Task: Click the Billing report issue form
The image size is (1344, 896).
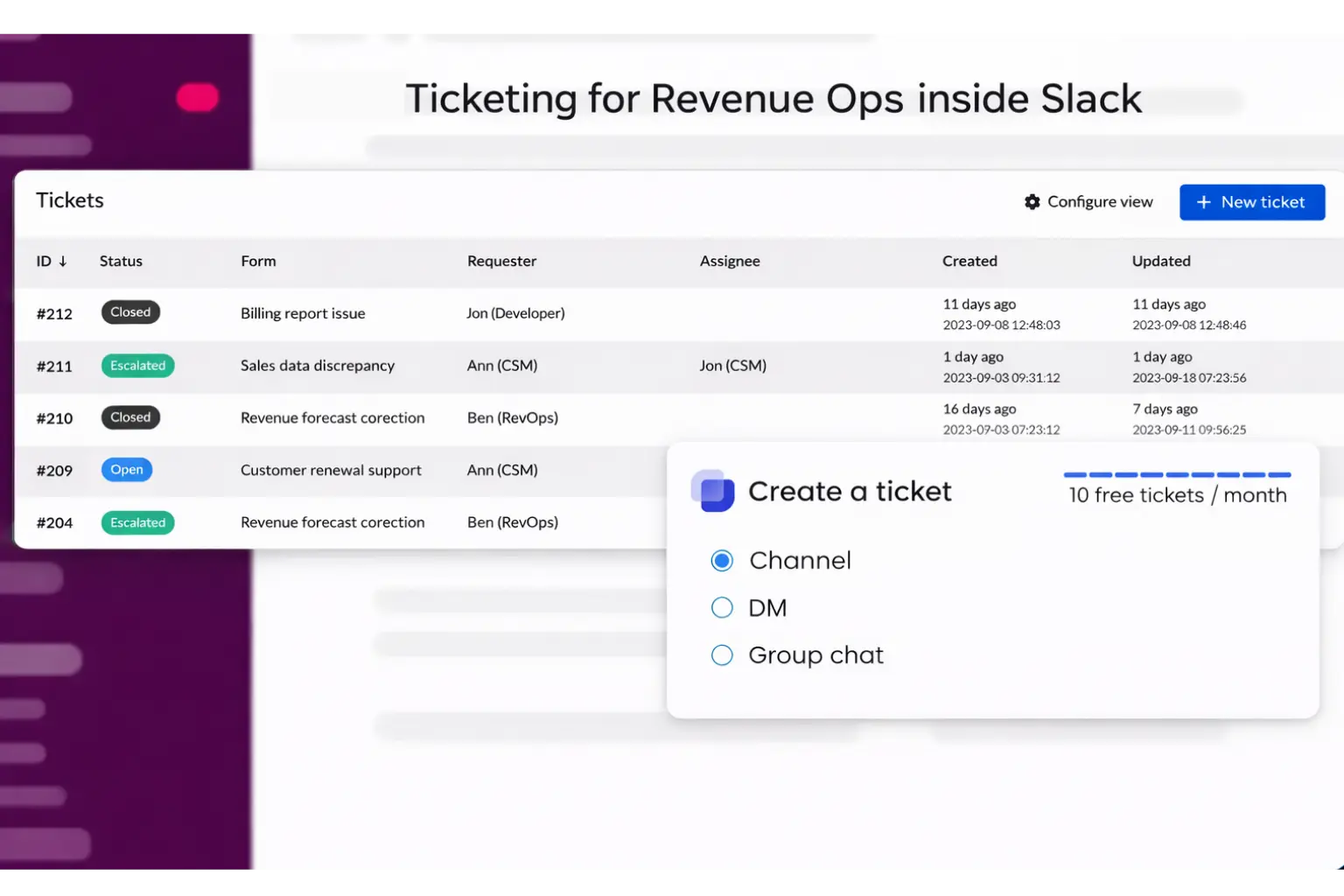Action: point(303,313)
